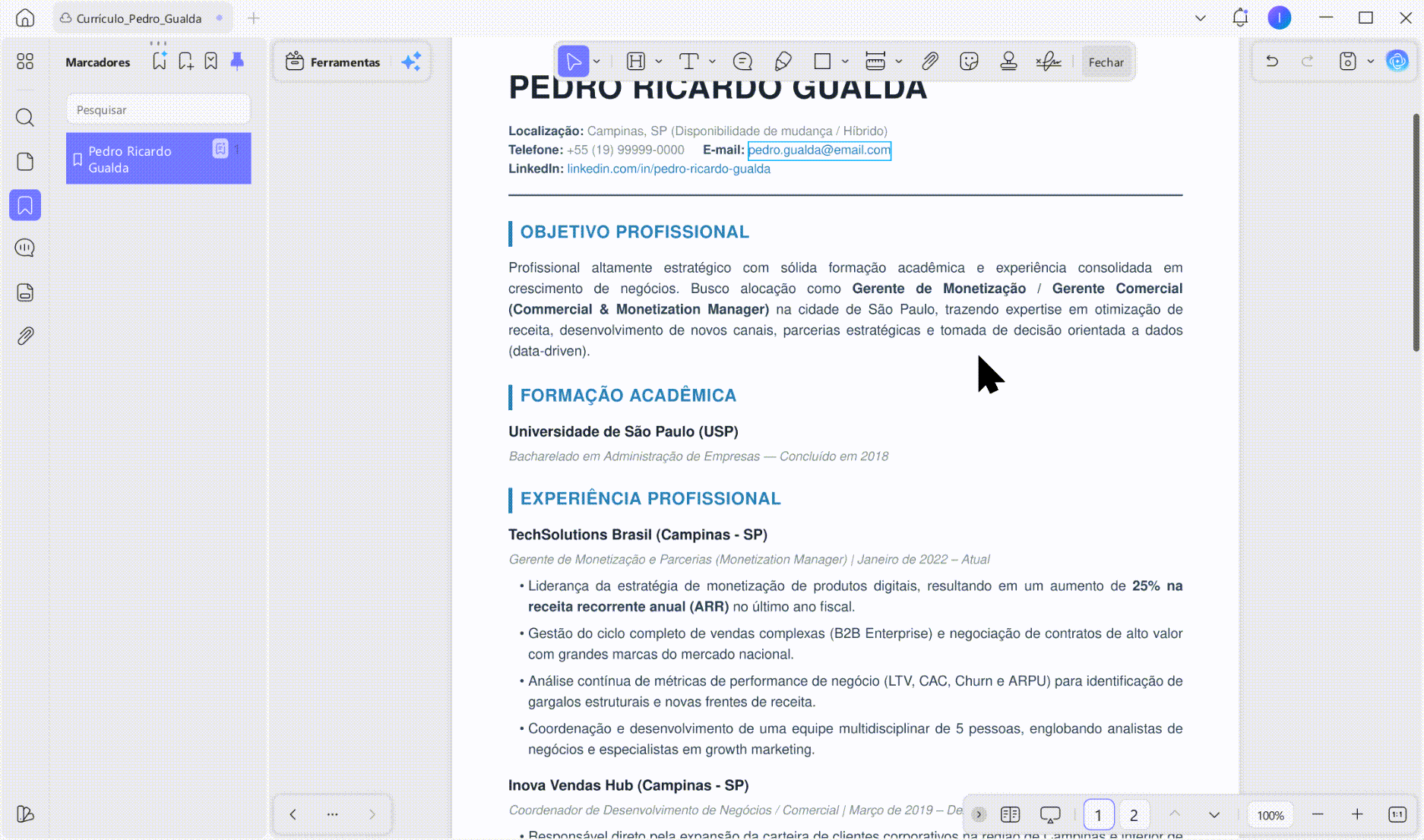Generate AI bookmarks icon
The height and width of the screenshot is (840, 1424).
point(160,62)
